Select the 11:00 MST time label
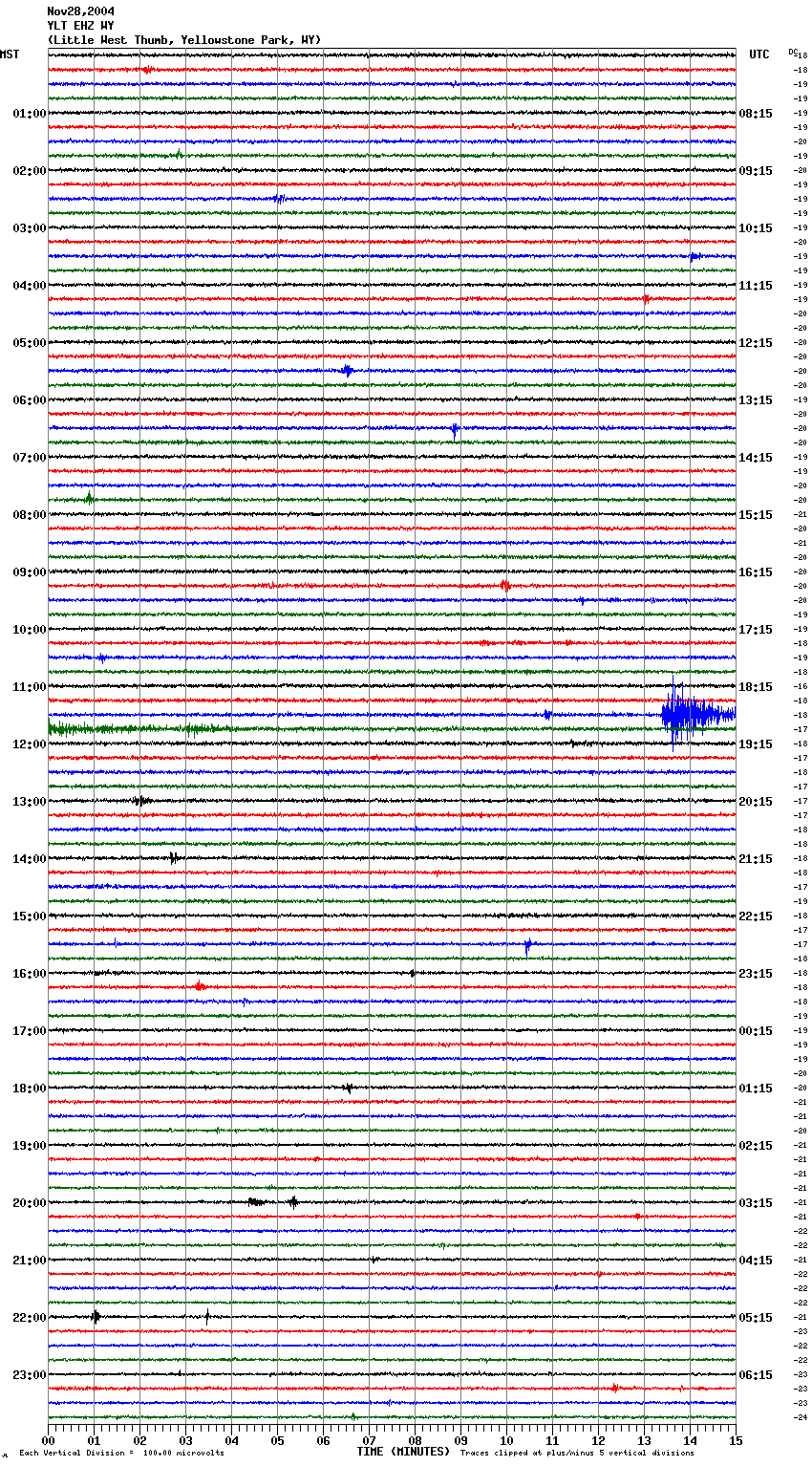812x1466 pixels. (x=29, y=687)
